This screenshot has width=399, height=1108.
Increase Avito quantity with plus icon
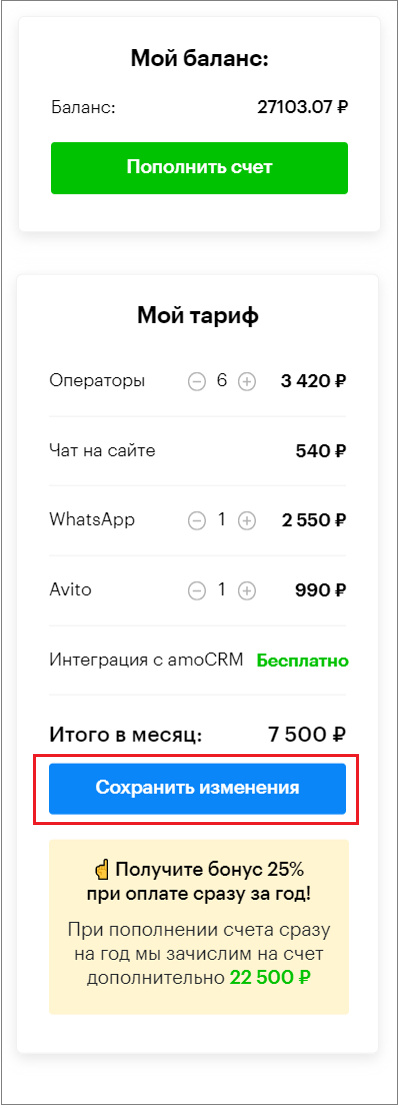click(x=246, y=590)
